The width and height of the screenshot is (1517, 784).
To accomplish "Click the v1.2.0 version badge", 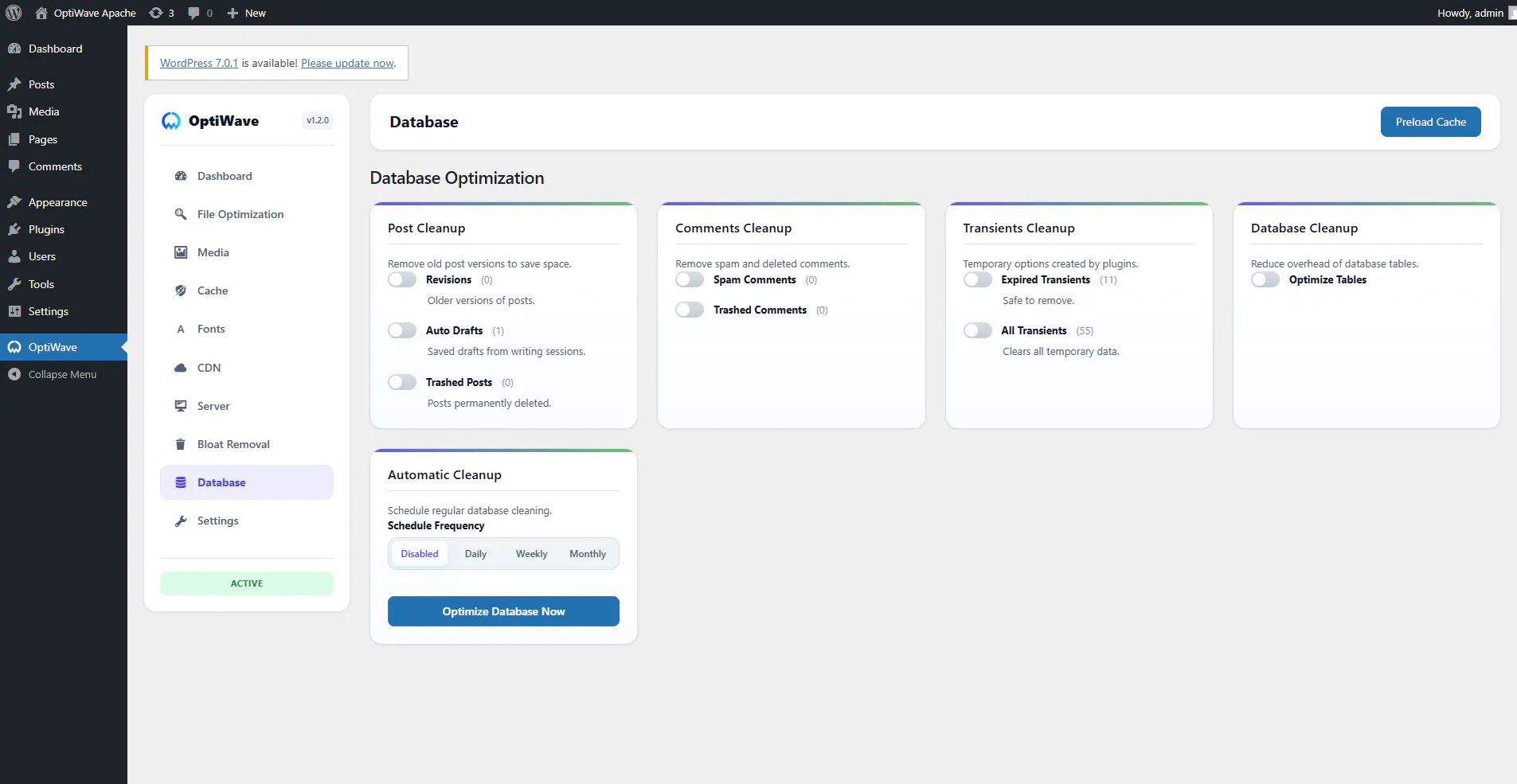I will [x=318, y=121].
